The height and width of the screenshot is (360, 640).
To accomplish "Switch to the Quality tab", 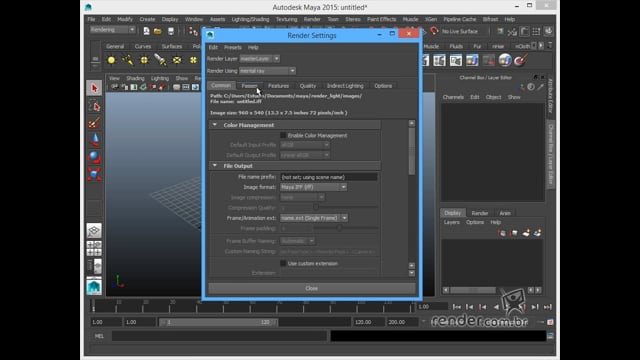I will 308,86.
